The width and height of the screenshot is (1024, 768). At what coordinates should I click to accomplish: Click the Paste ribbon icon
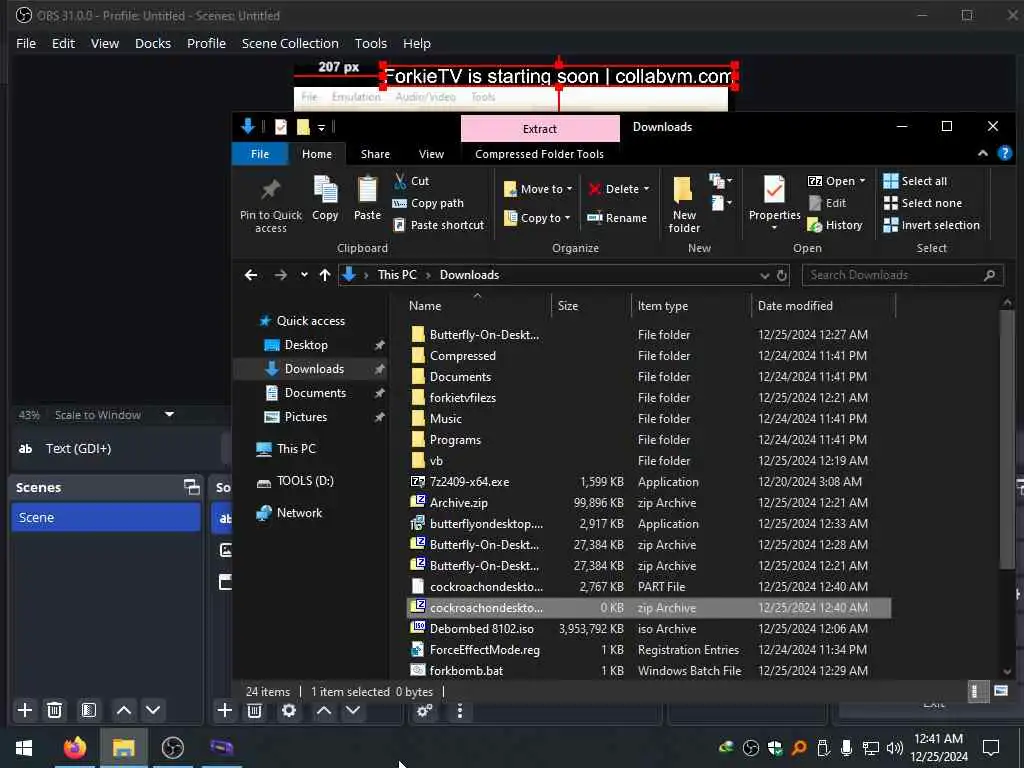pyautogui.click(x=367, y=191)
